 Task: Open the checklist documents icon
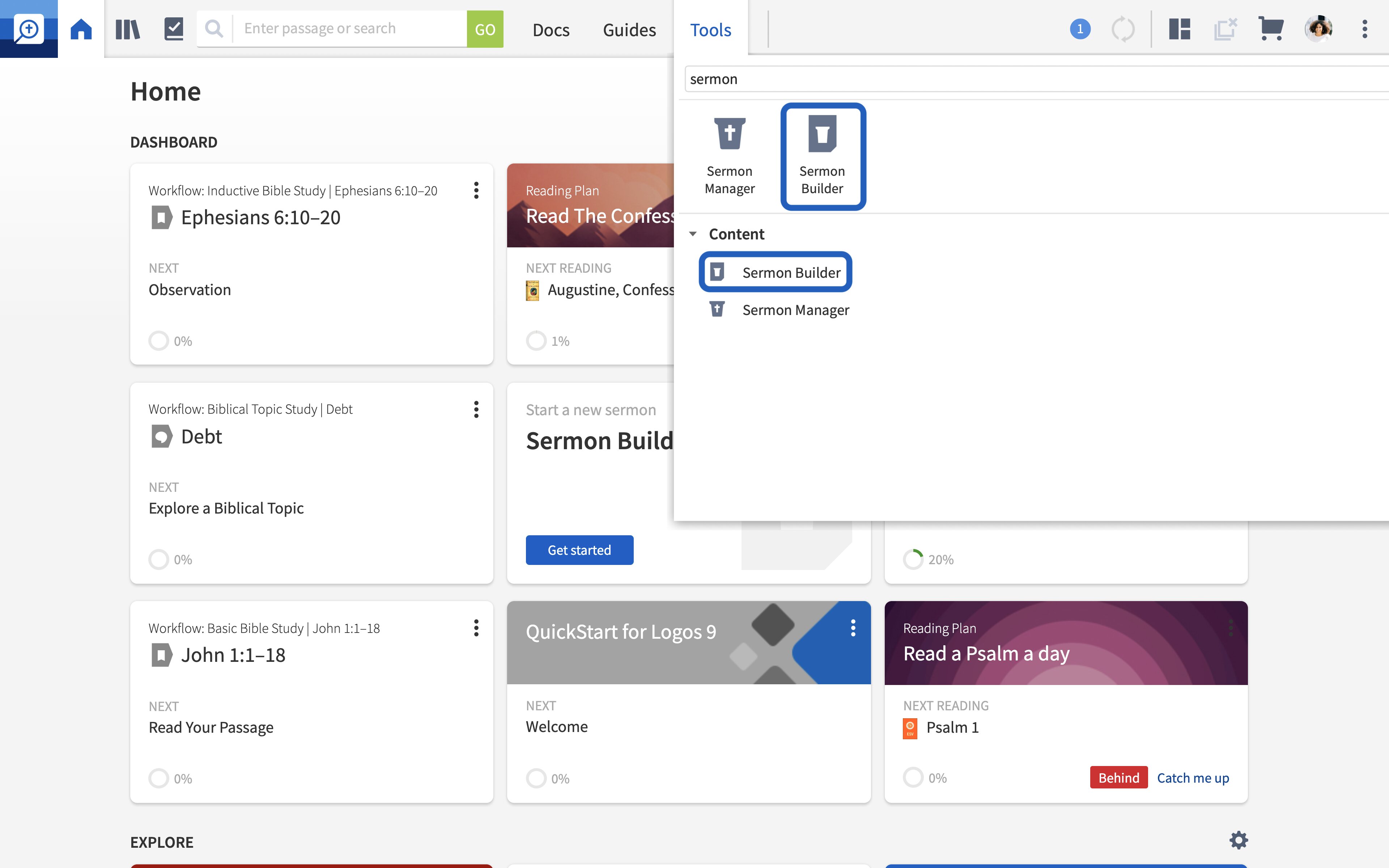(x=173, y=29)
